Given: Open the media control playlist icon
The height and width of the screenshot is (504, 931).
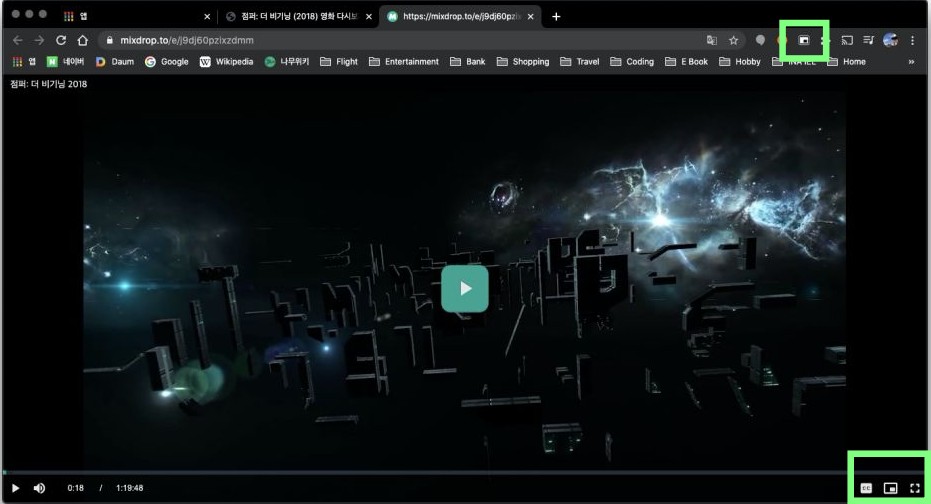Looking at the screenshot, I should [868, 40].
